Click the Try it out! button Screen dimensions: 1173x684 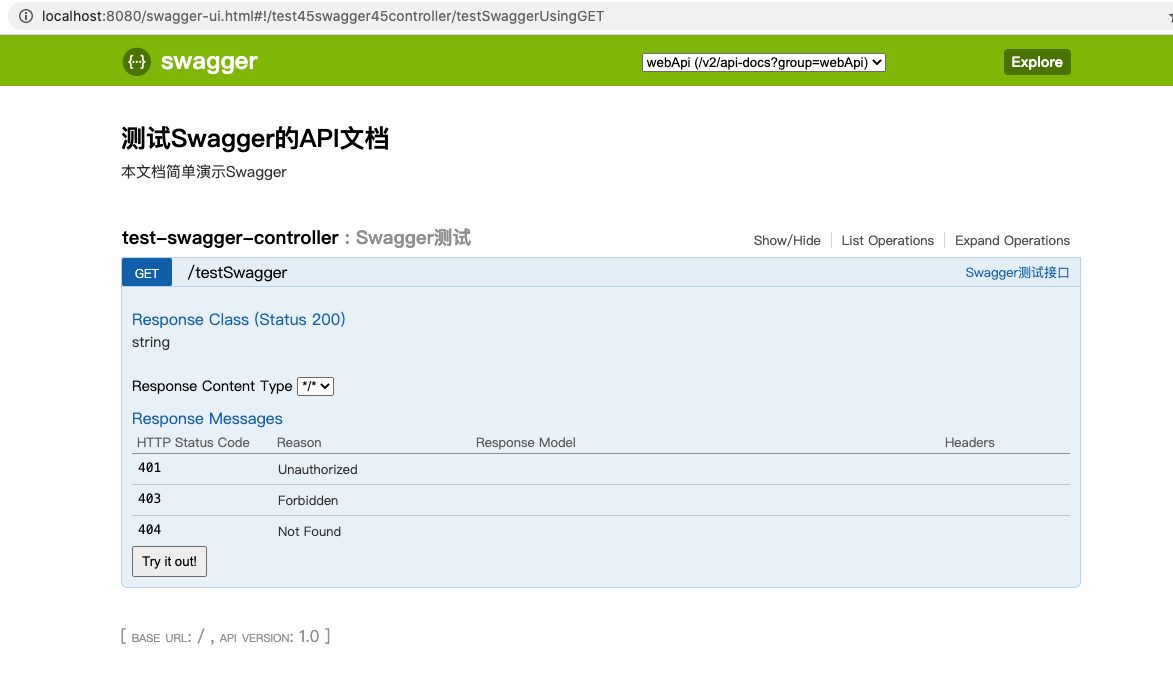[x=169, y=561]
